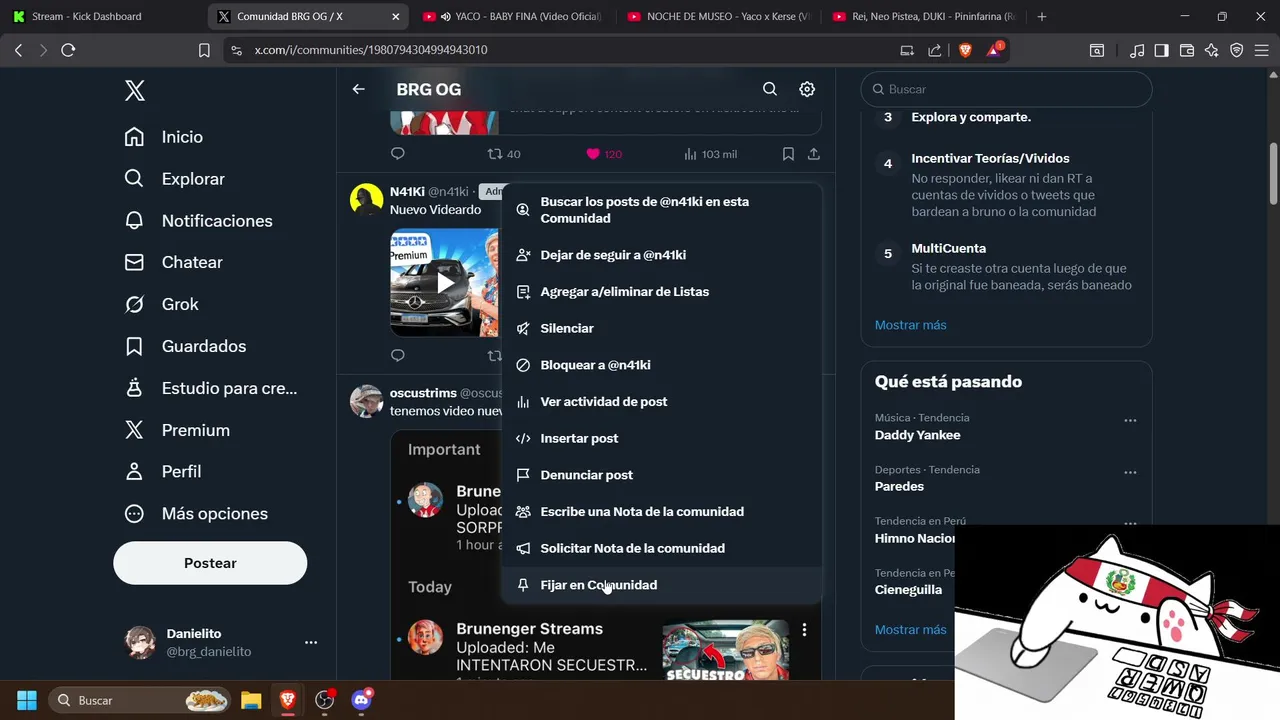Screen dimensions: 1280x720
Task: Select Buscar los posts de @n41ki
Action: (x=661, y=210)
